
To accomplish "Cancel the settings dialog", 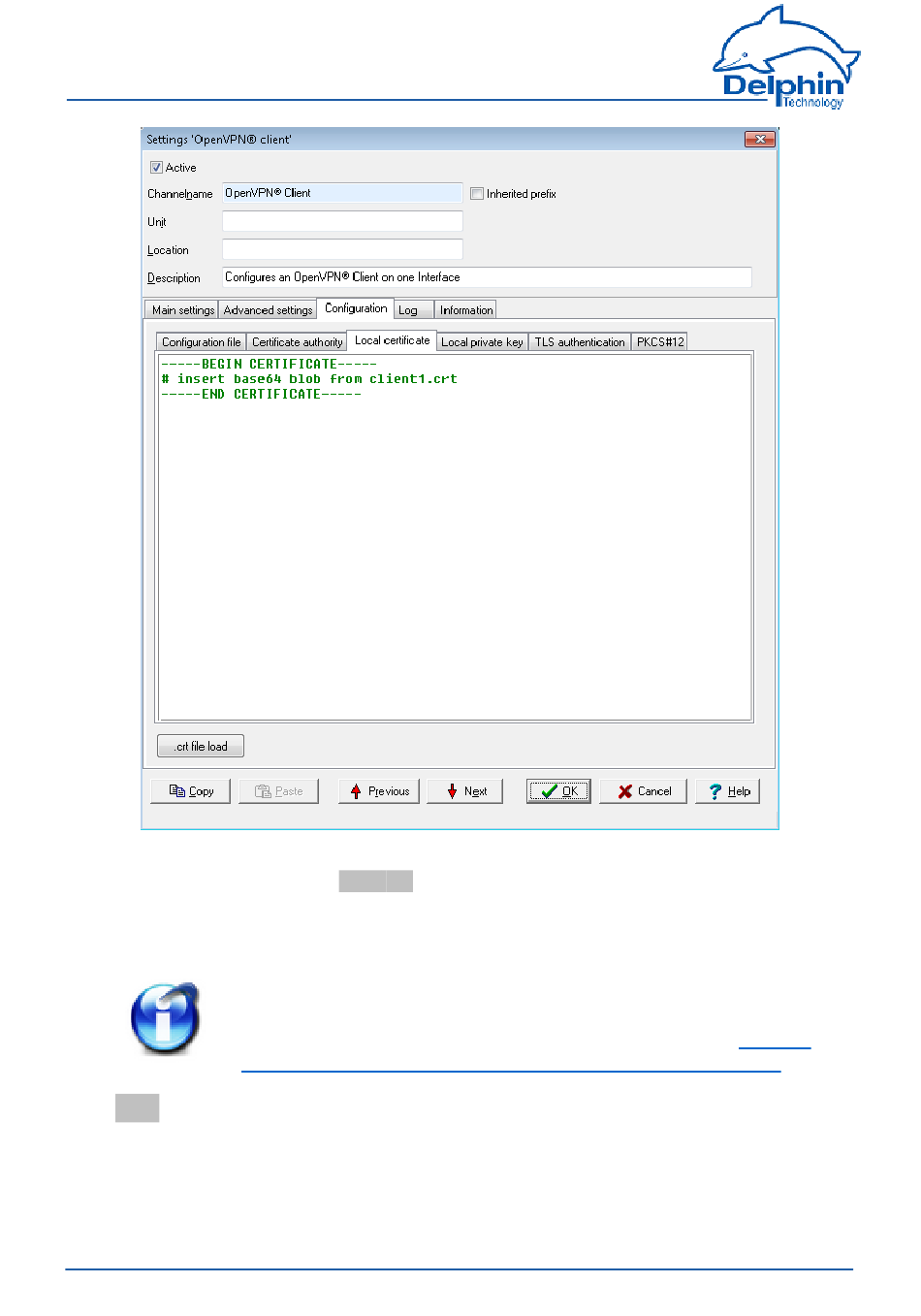I will (644, 791).
